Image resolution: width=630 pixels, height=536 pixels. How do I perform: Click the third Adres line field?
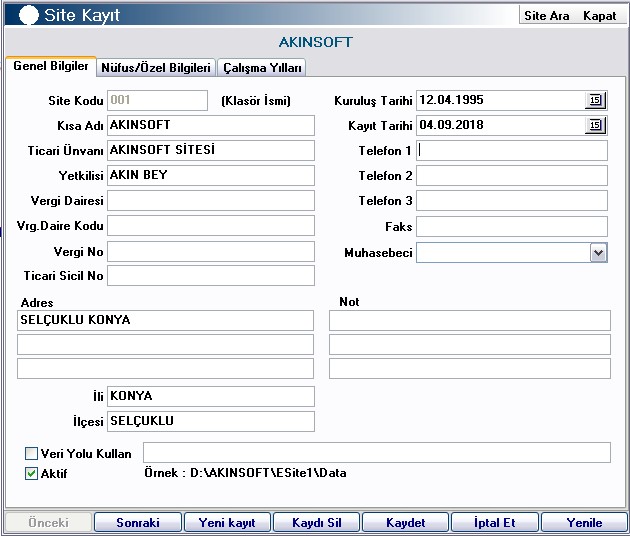(165, 369)
